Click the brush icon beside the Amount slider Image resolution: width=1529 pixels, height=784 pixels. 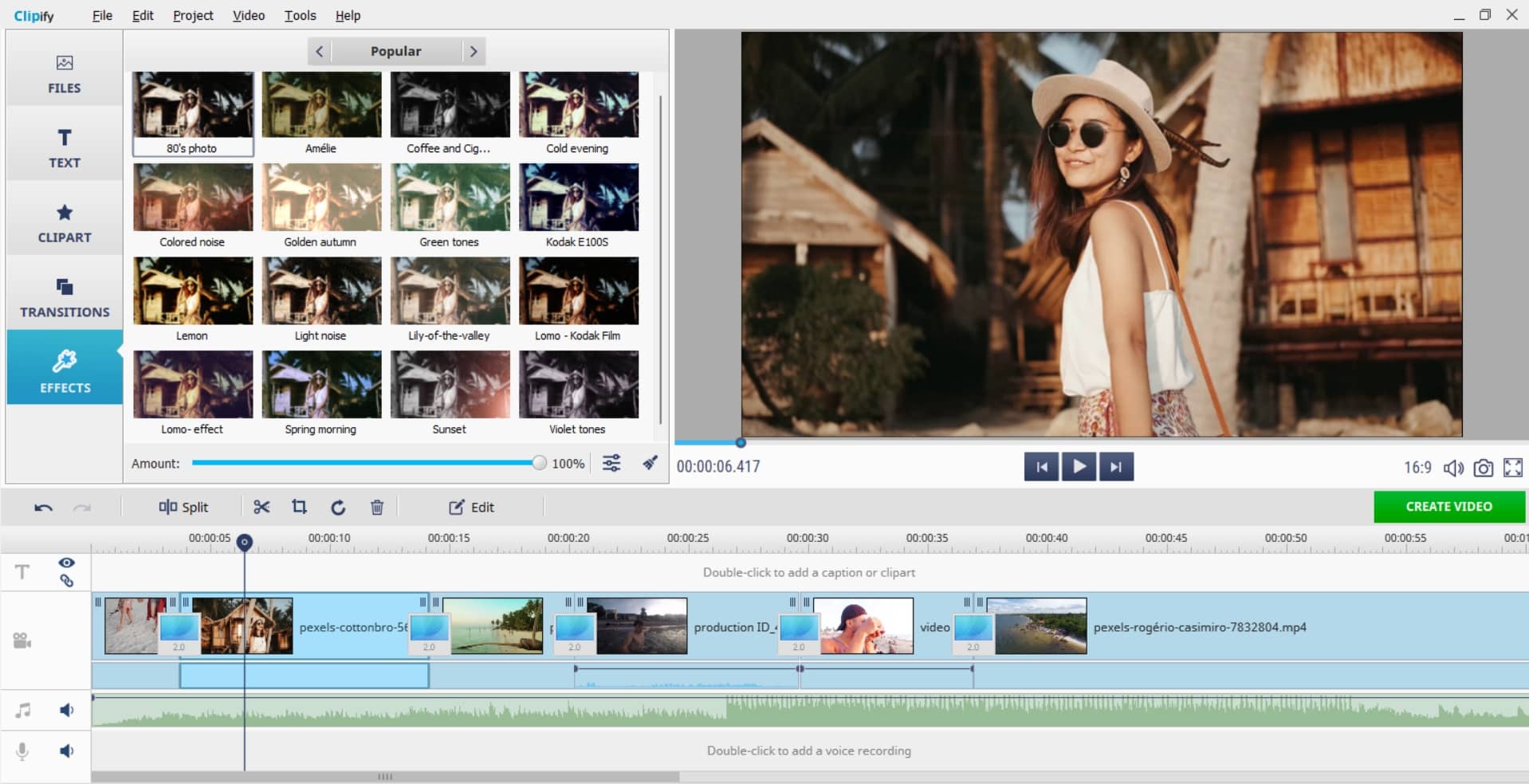[651, 463]
